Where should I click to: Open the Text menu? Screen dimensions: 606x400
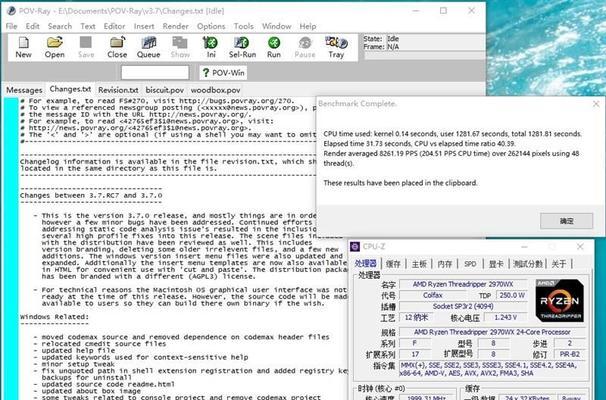[88, 26]
